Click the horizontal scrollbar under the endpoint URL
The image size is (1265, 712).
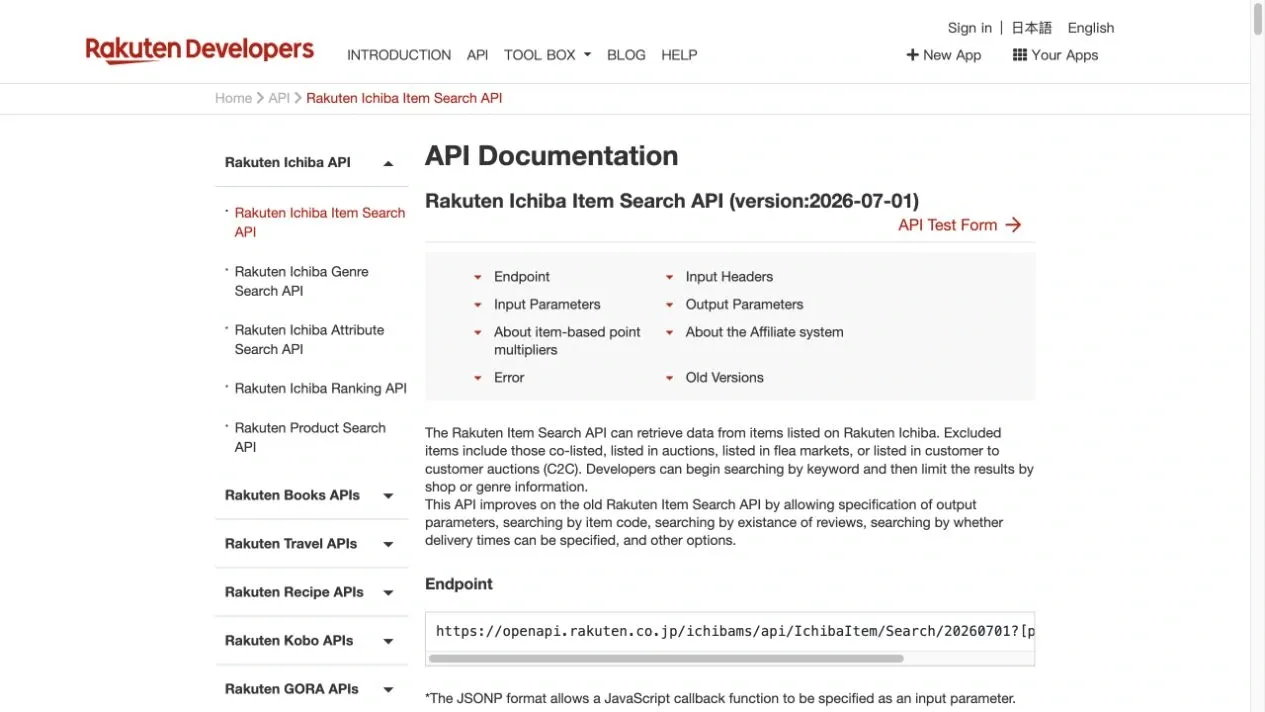click(666, 659)
